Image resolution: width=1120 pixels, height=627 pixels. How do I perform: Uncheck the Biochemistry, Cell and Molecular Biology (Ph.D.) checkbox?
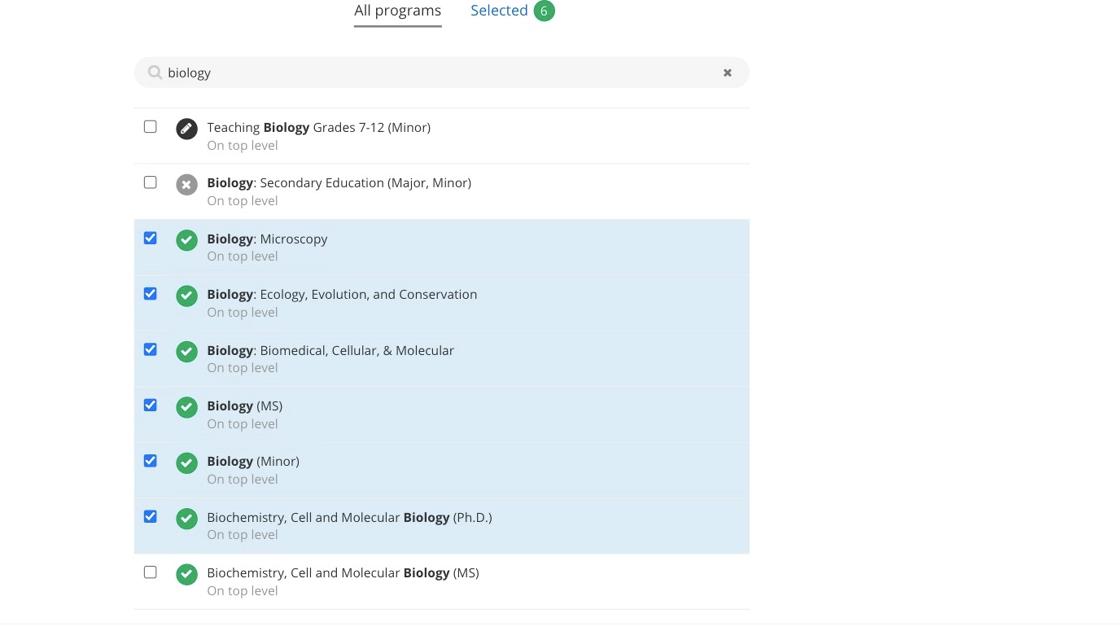[150, 517]
